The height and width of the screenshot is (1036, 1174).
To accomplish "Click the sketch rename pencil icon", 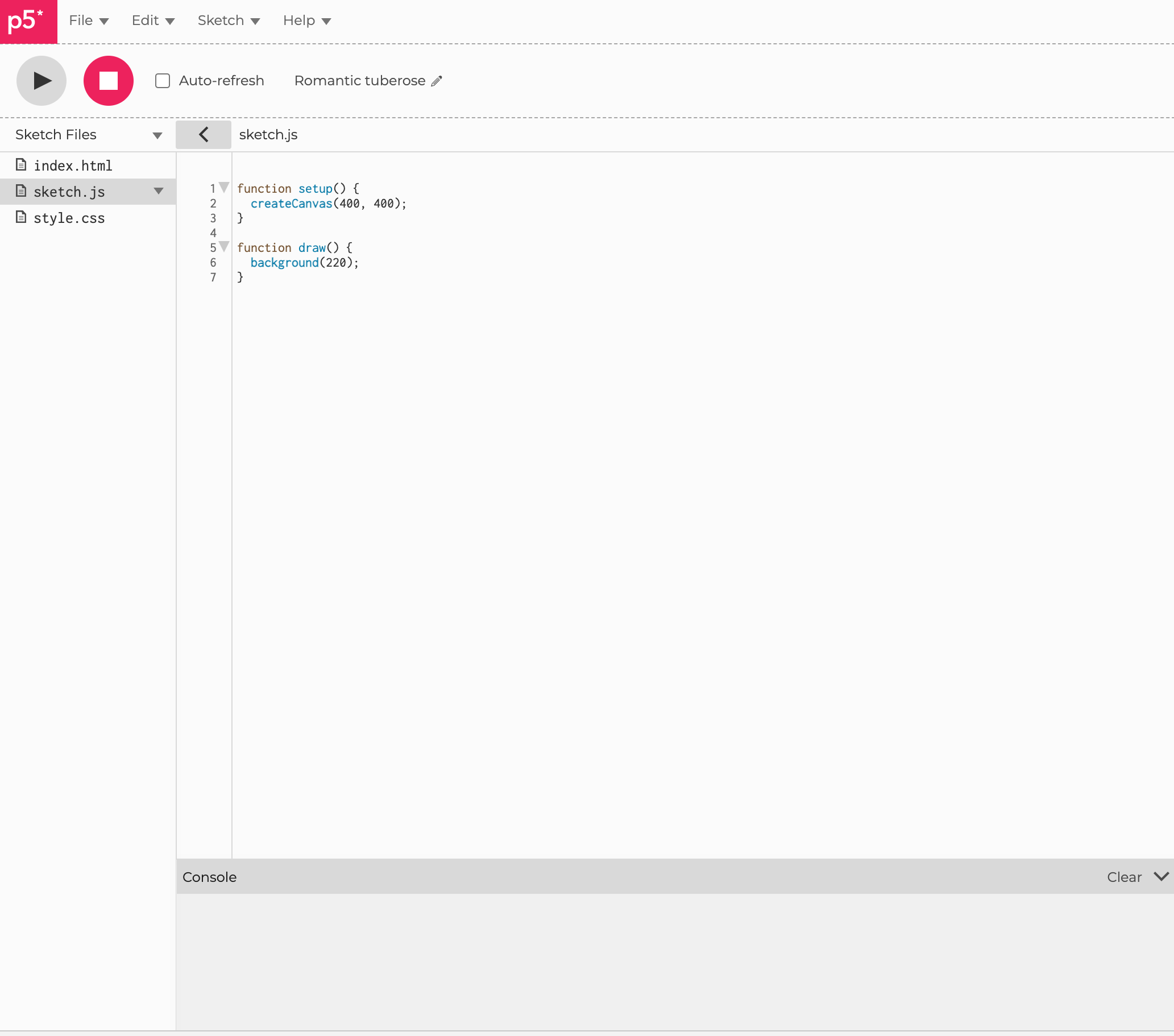I will (x=438, y=81).
